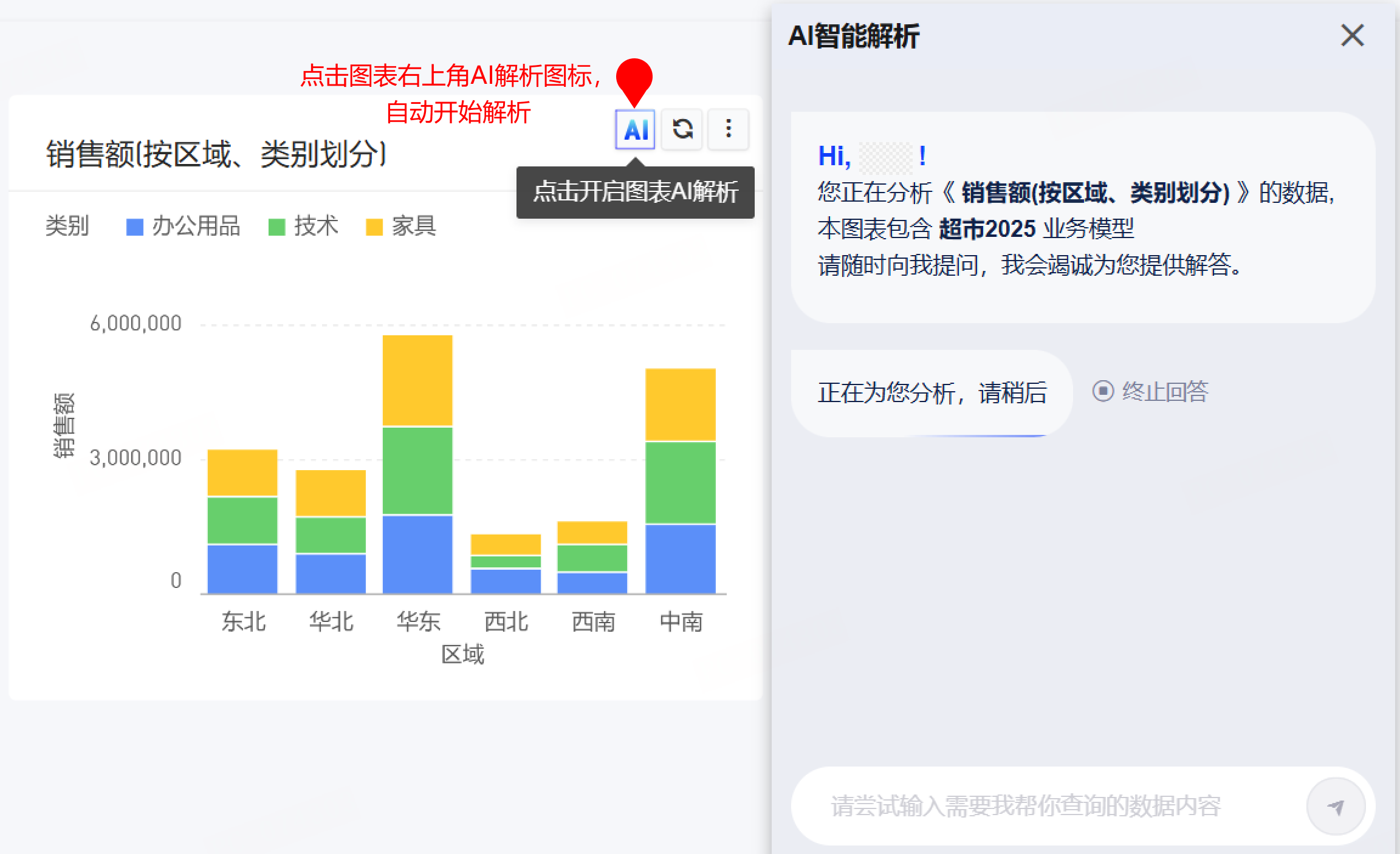Click the 西南 yellow furniture bar segment
The image size is (1400, 854).
[x=592, y=532]
